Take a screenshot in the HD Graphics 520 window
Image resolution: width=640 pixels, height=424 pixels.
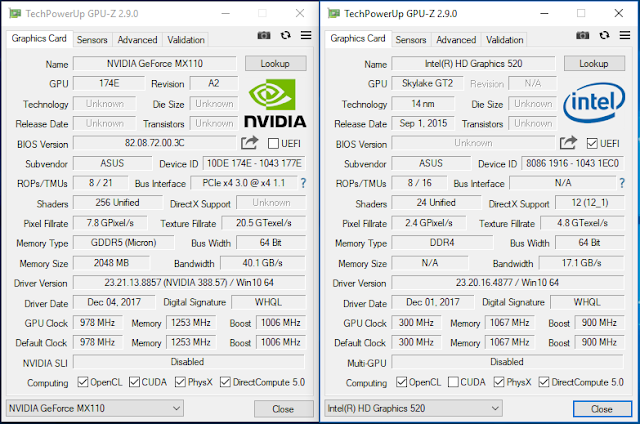582,36
